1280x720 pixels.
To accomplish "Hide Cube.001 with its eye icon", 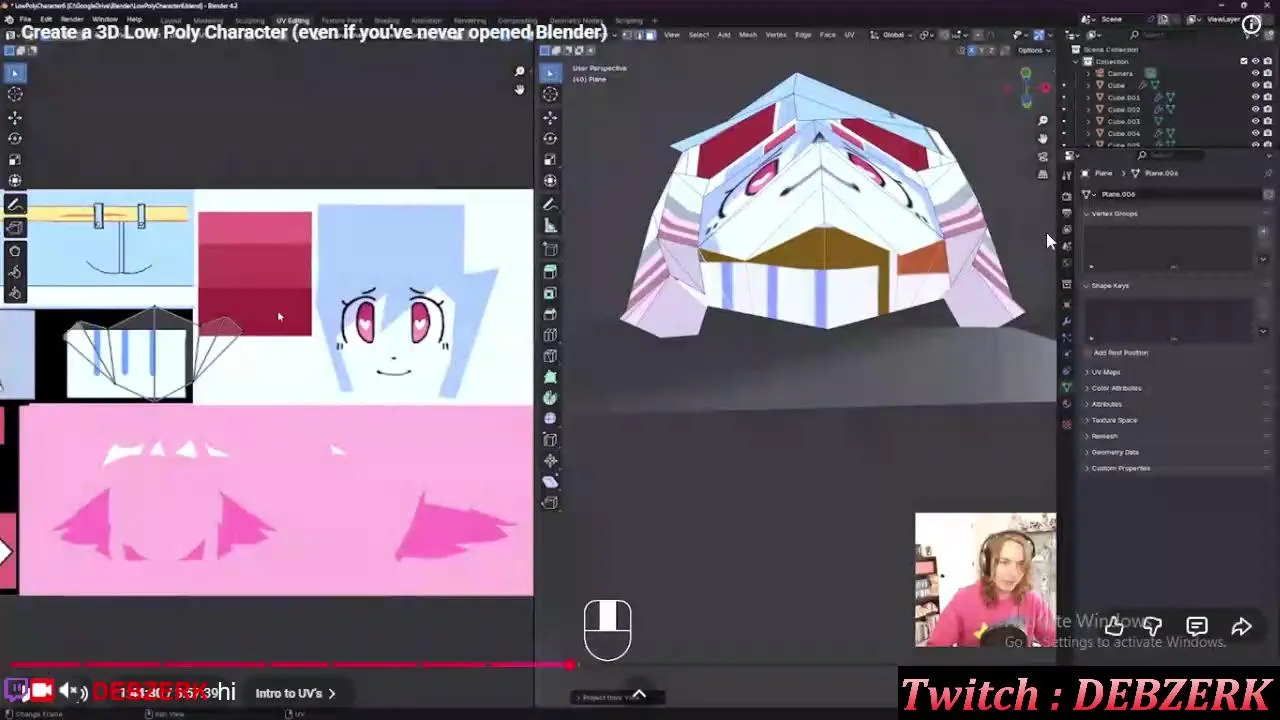I will (1256, 97).
